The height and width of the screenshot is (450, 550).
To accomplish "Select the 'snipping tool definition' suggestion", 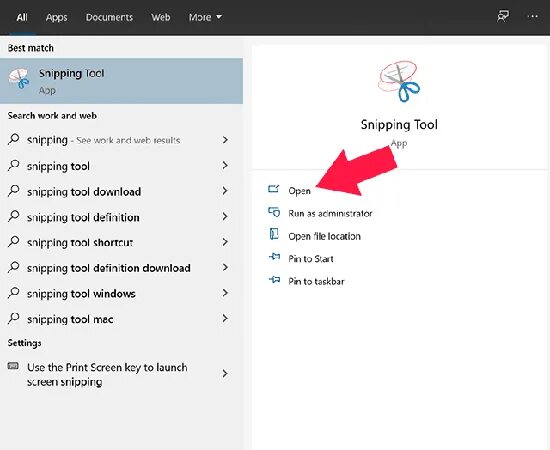I will (121, 217).
